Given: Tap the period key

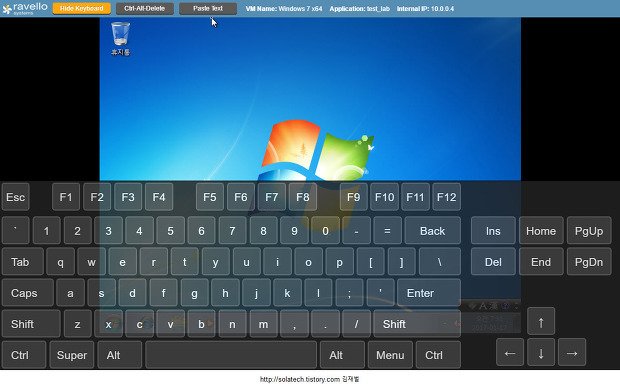Looking at the screenshot, I should pos(325,324).
